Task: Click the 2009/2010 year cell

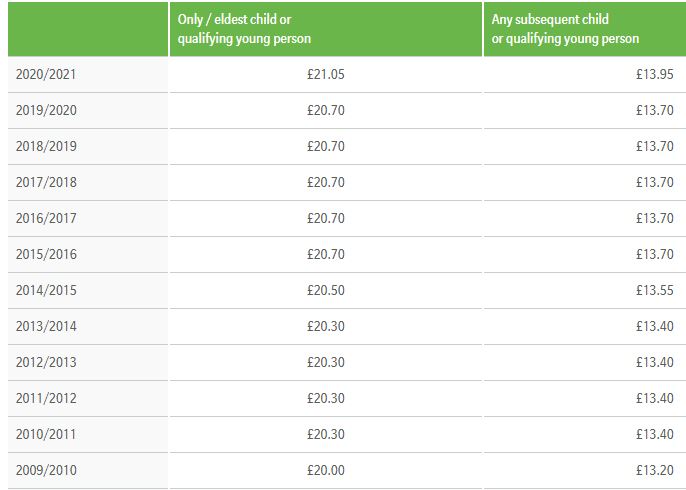Action: [46, 471]
